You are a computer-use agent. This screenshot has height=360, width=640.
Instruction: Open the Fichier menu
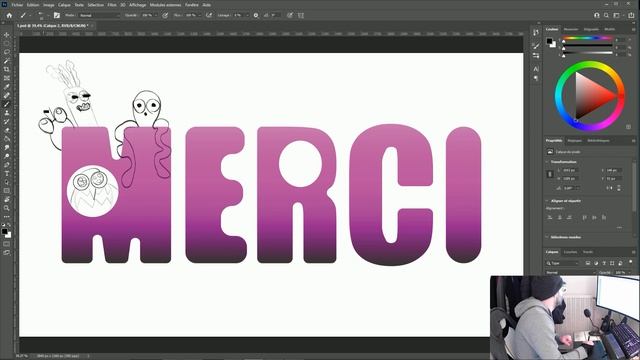(17, 5)
